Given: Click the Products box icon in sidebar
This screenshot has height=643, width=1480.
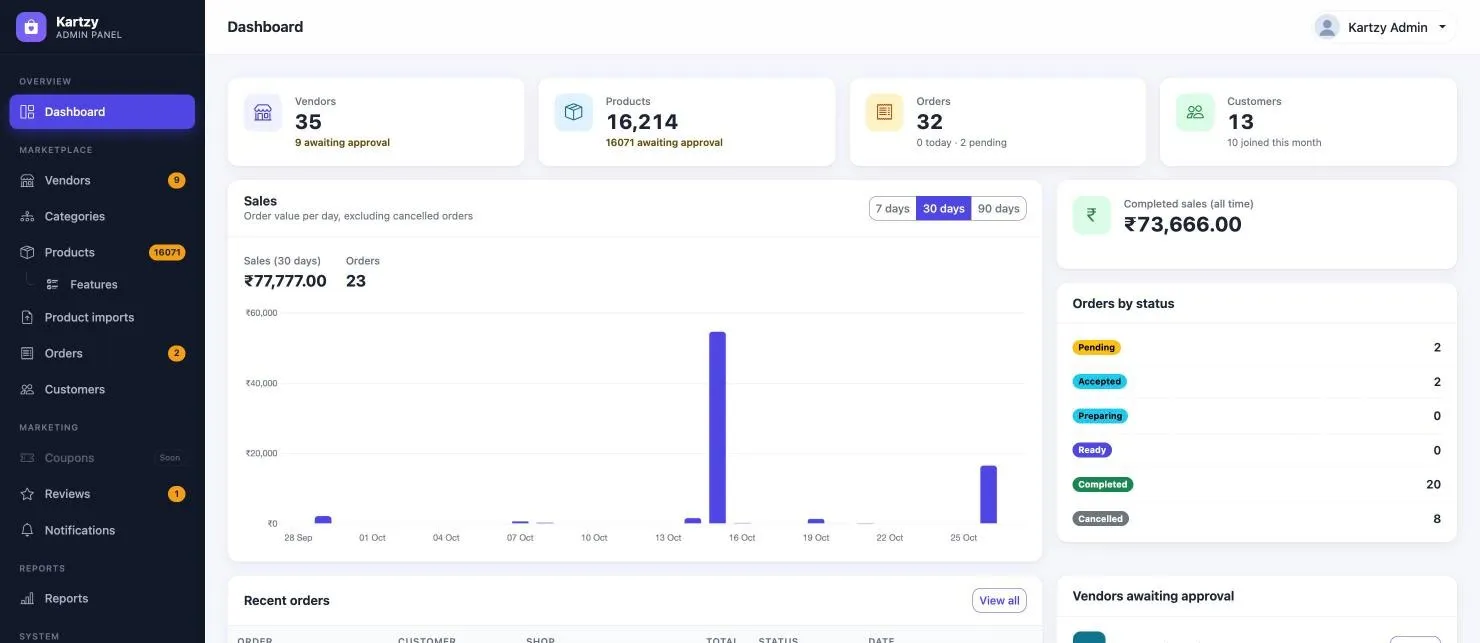Looking at the screenshot, I should [27, 253].
